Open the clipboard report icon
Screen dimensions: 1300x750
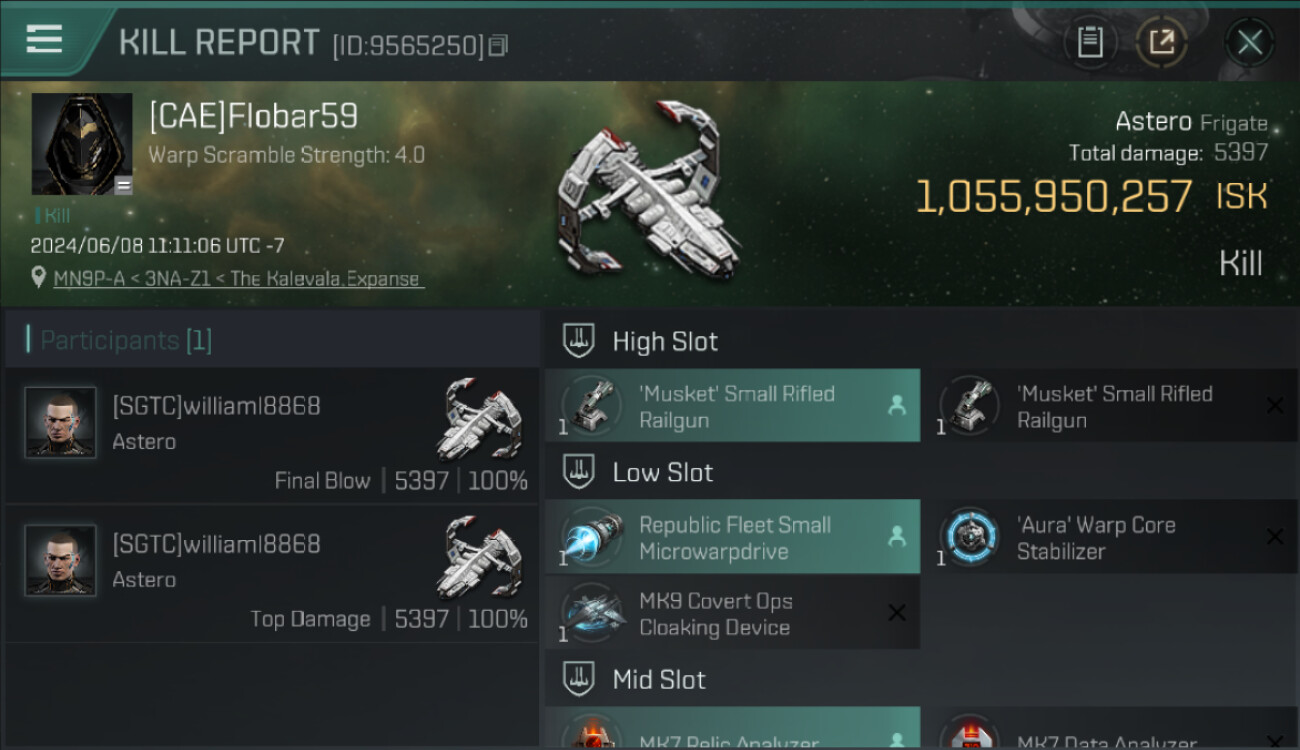[1090, 42]
